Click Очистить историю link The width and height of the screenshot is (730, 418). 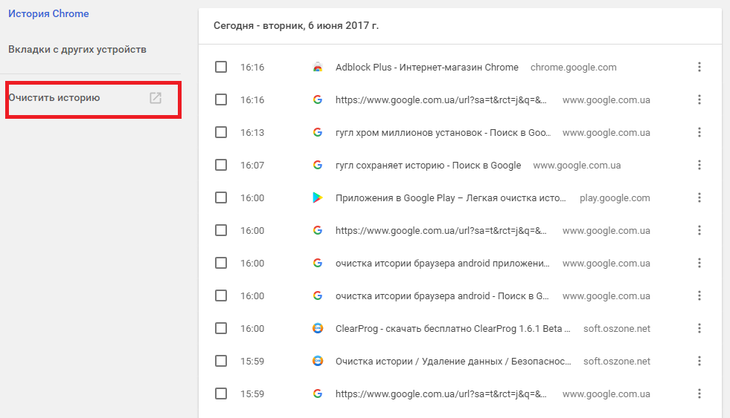point(54,98)
